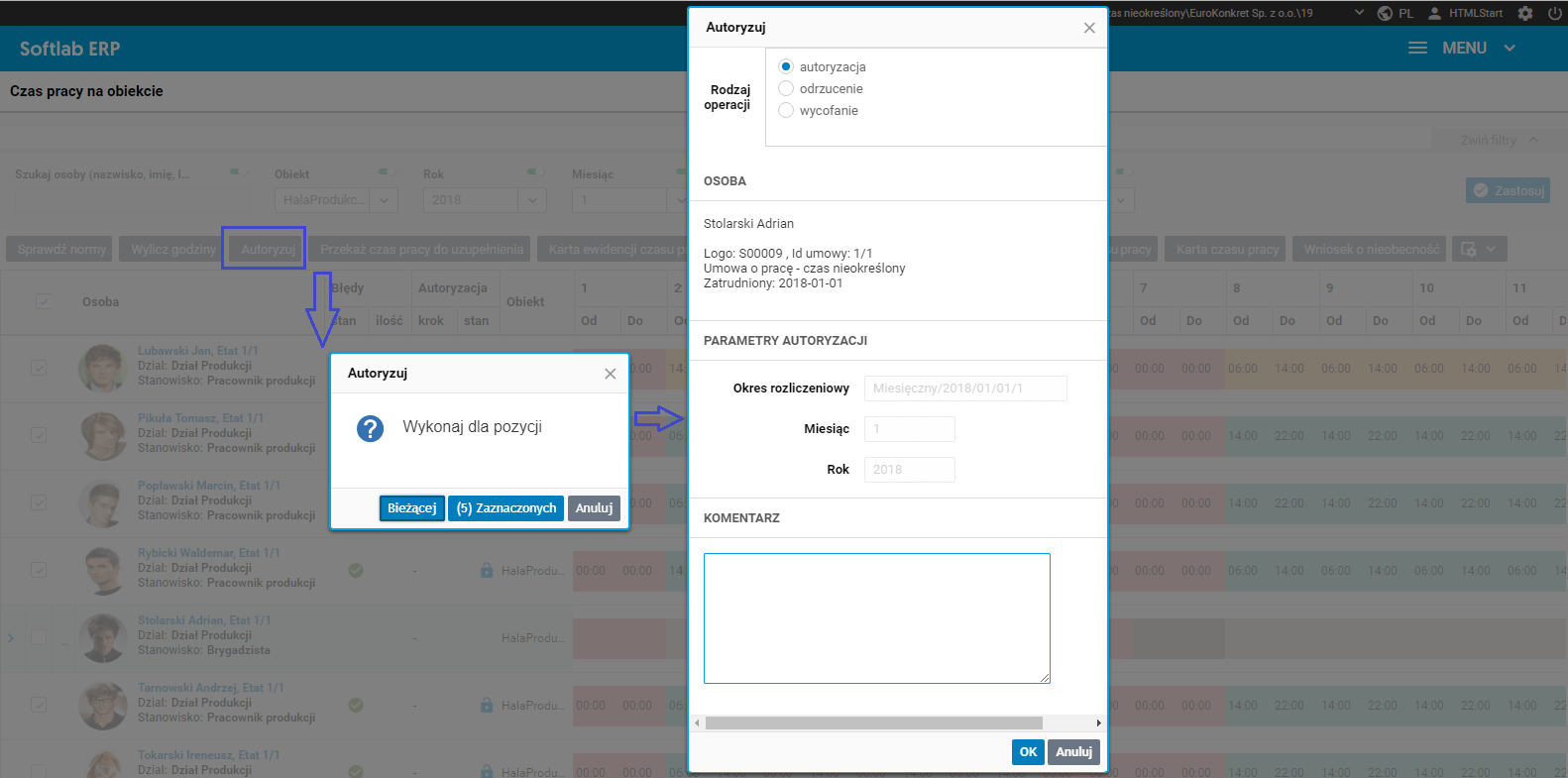Click the check icon on the Zastosuj button
1568x778 pixels.
pos(1481,190)
